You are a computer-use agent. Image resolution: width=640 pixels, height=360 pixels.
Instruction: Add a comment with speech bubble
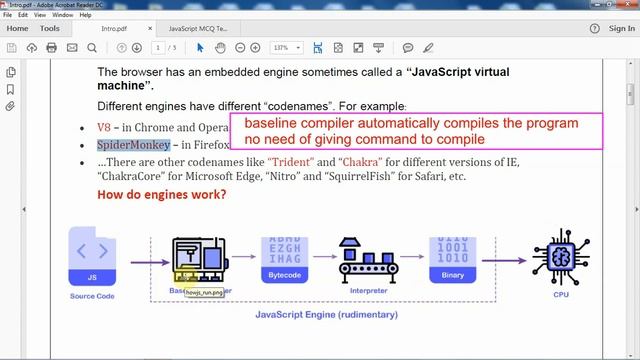click(408, 48)
